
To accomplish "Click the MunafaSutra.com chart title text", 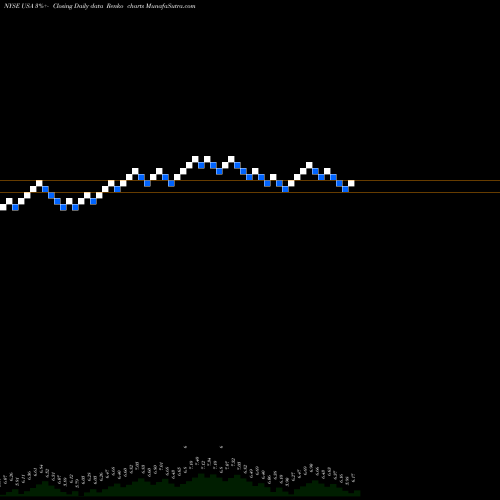I will [99, 6].
